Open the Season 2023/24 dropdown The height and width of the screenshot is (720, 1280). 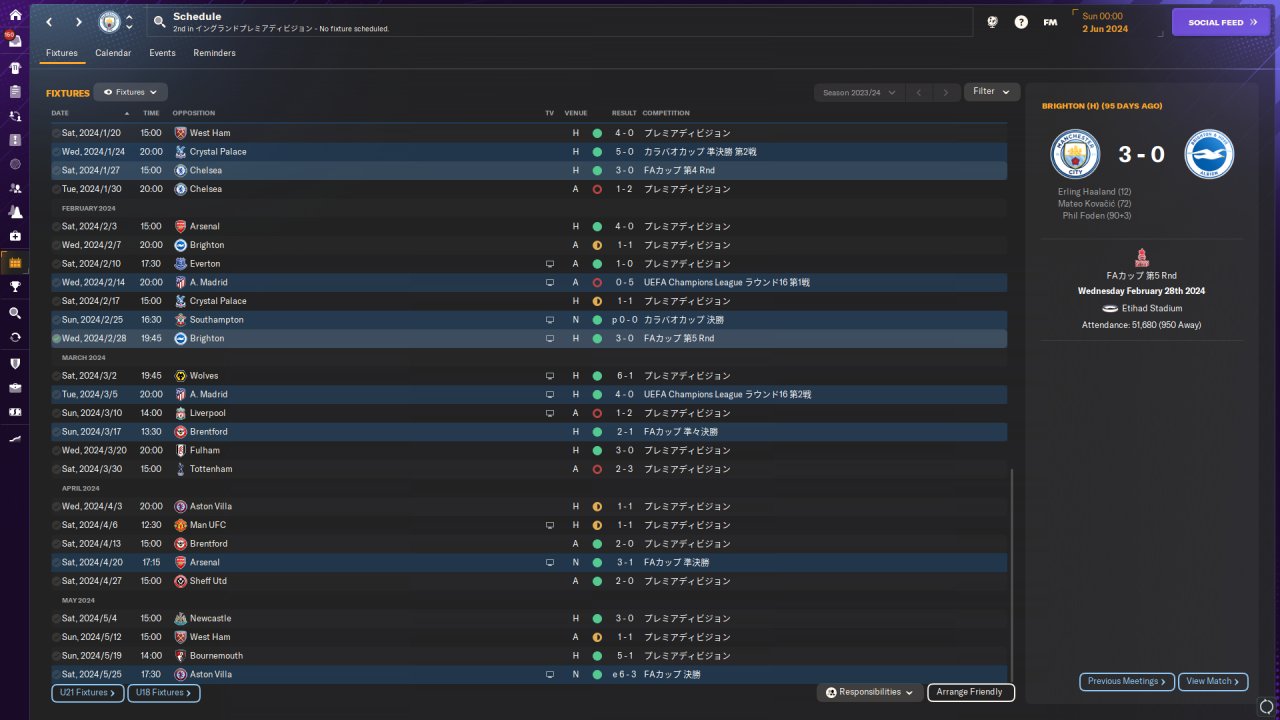pos(857,92)
